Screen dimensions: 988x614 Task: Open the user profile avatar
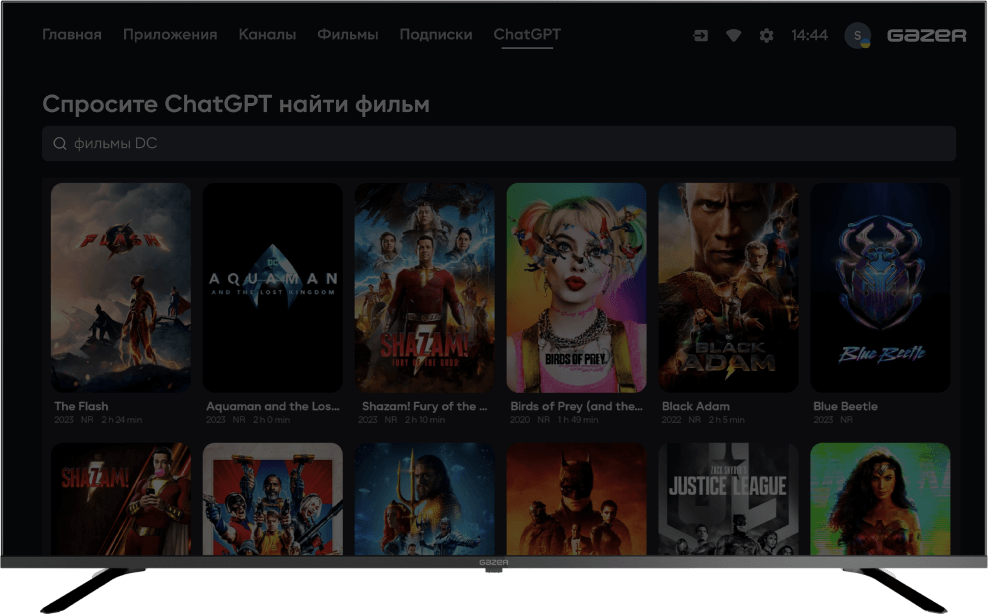click(x=858, y=36)
